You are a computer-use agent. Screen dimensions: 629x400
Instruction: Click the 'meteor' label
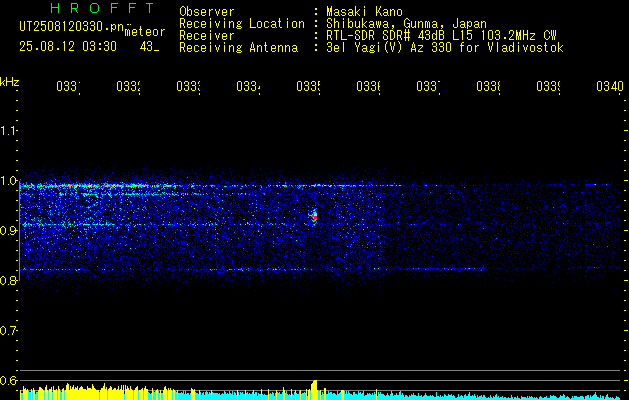tap(145, 32)
